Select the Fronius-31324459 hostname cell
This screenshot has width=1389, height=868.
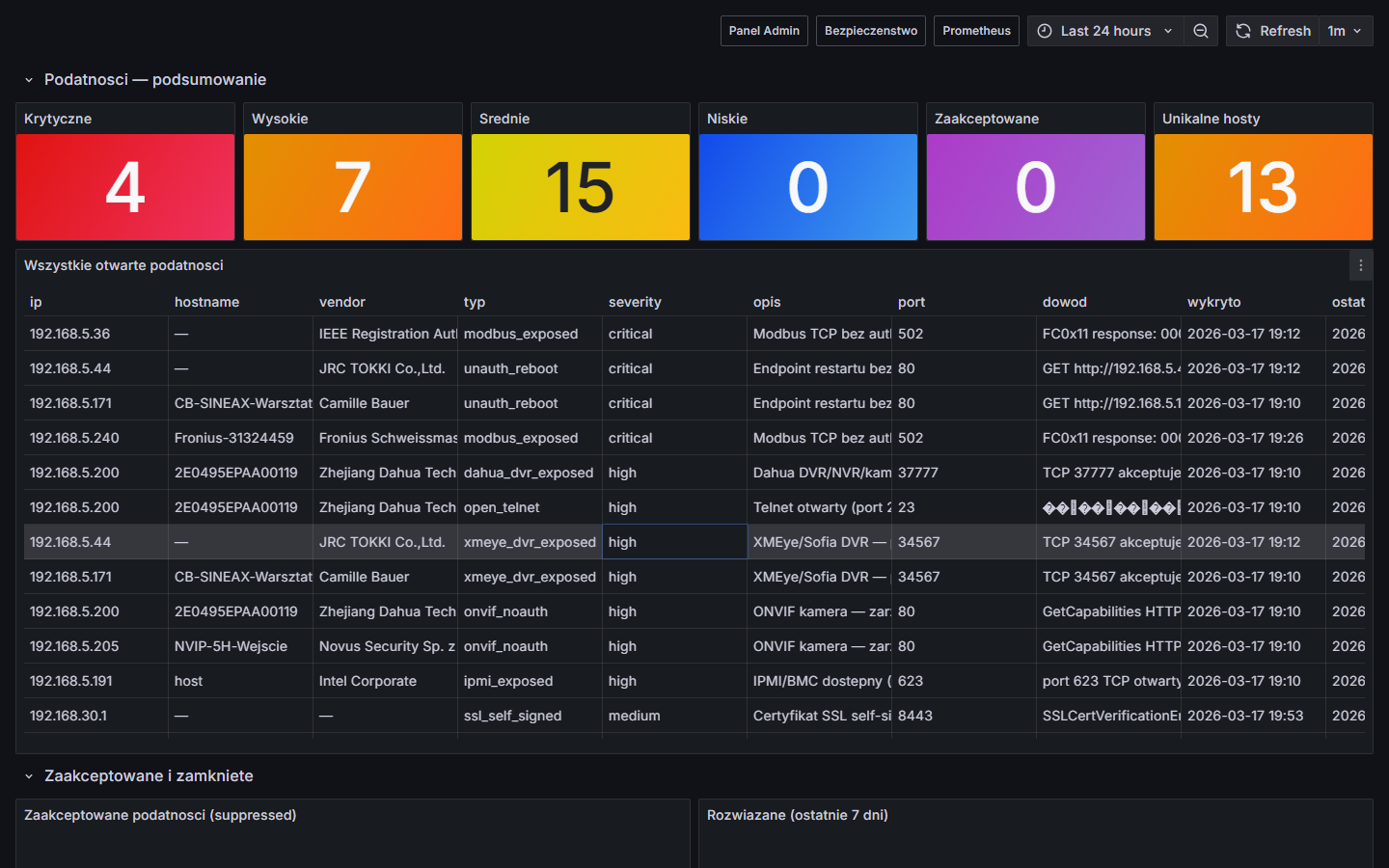coord(234,438)
